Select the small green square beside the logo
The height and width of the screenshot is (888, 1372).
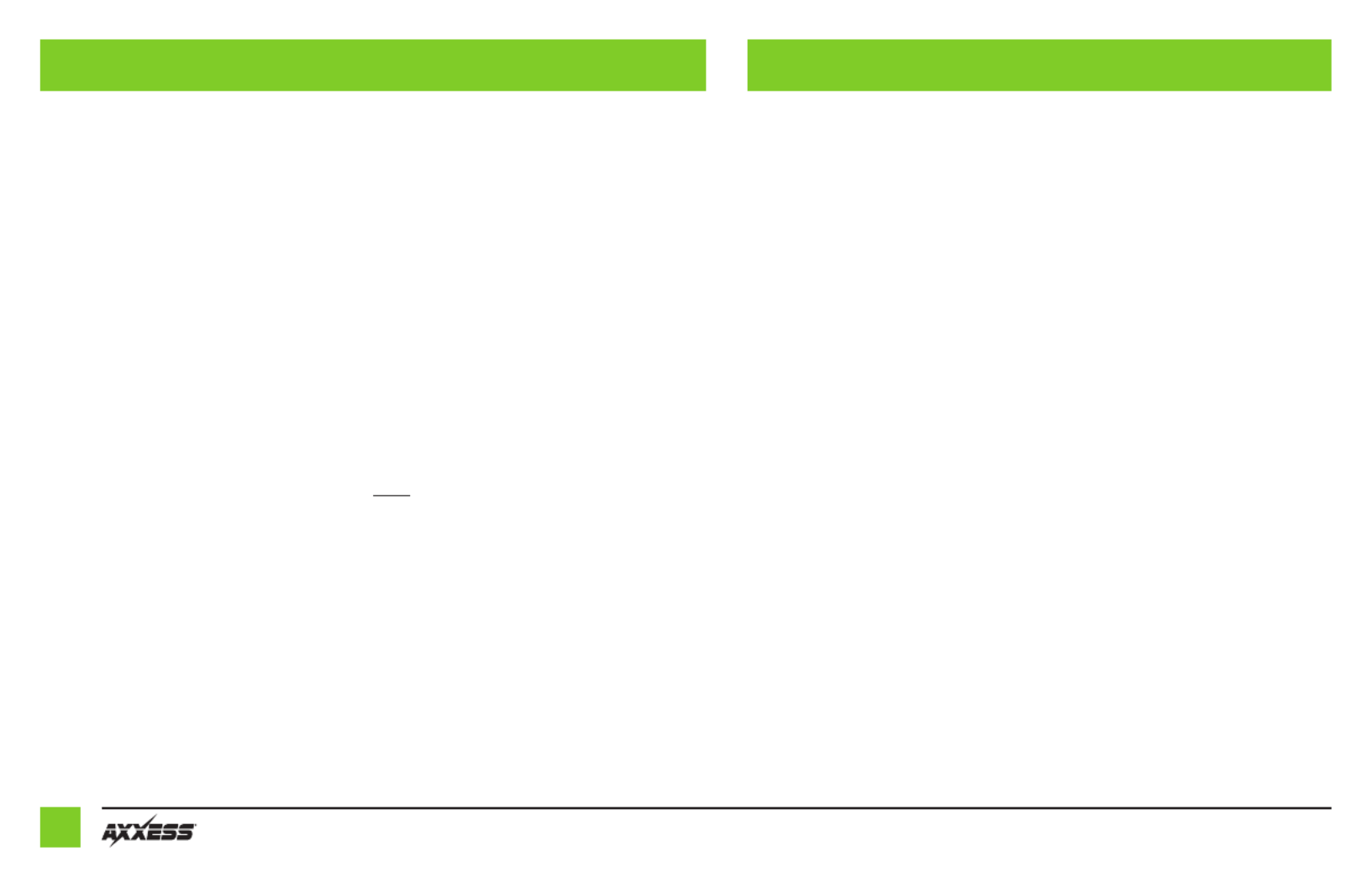coord(60,828)
